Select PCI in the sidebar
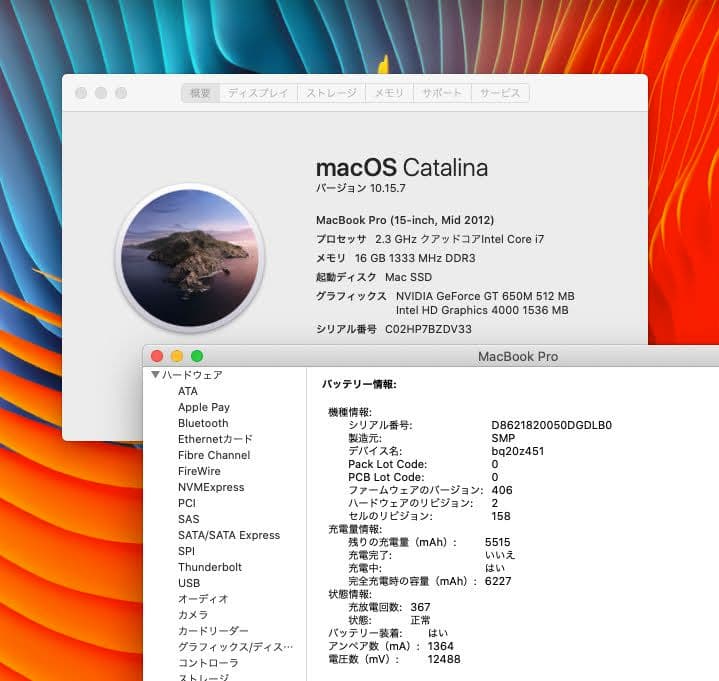Image resolution: width=719 pixels, height=681 pixels. click(187, 503)
